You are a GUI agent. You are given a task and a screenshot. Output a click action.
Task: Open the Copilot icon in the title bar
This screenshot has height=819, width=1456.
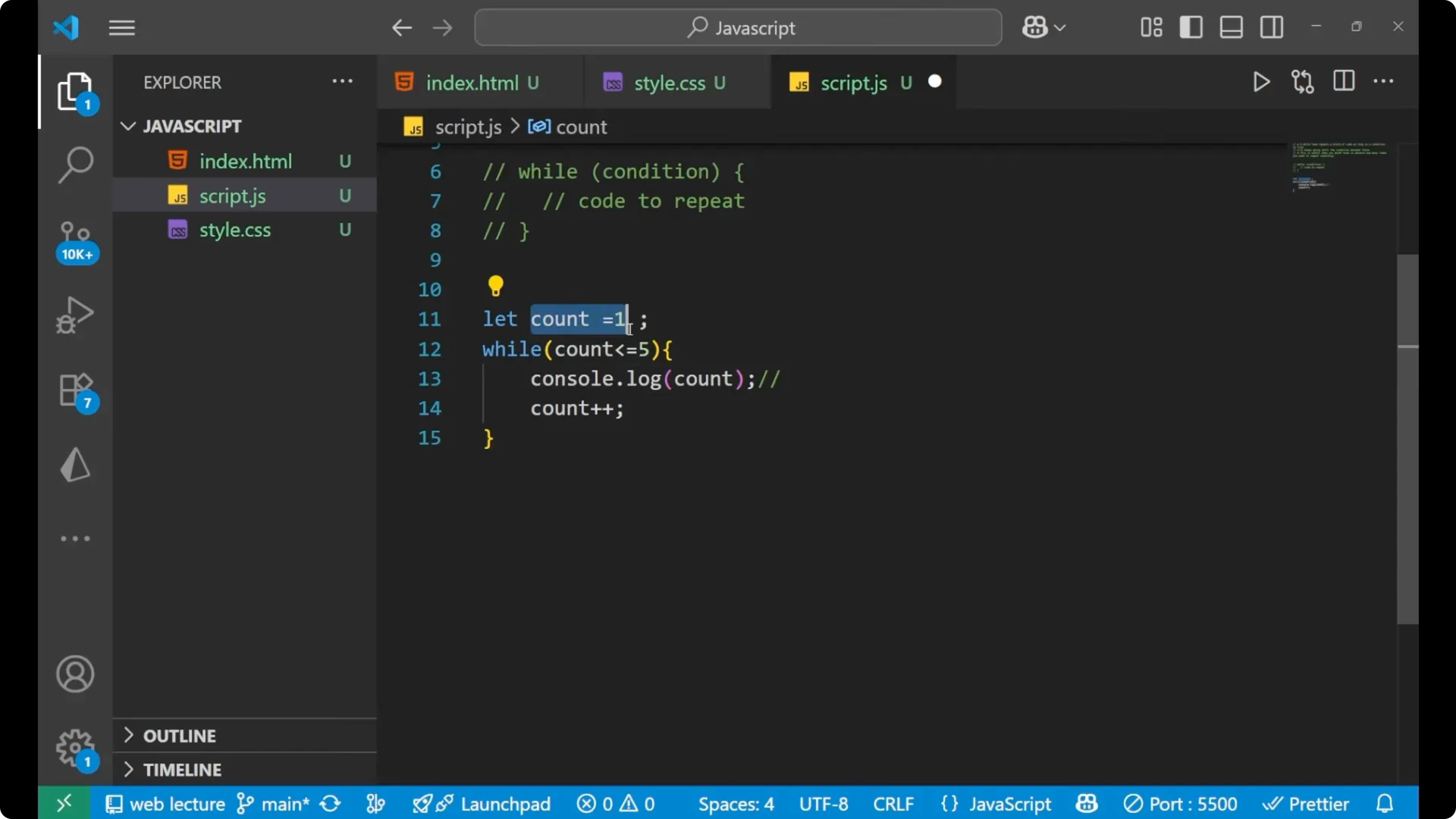(1034, 27)
